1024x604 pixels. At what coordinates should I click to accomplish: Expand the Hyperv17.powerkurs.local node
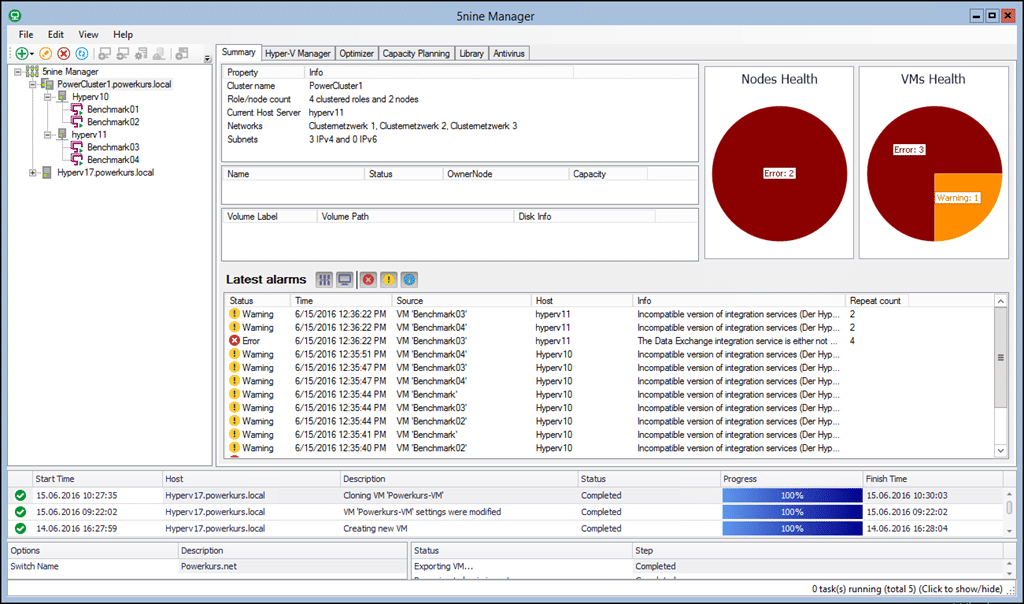coord(33,172)
